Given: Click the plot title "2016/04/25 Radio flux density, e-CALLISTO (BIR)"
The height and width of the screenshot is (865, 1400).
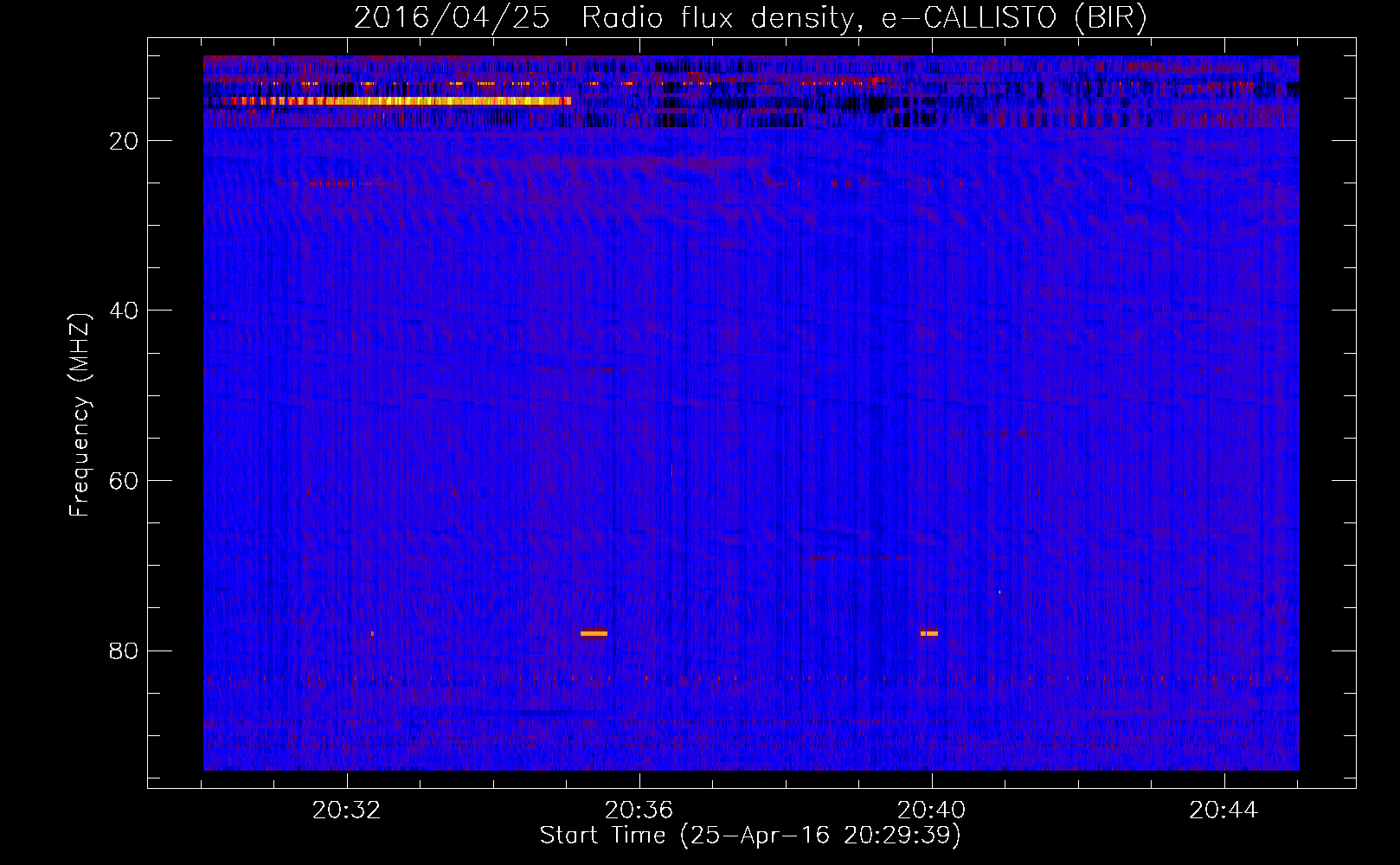Looking at the screenshot, I should pyautogui.click(x=750, y=18).
